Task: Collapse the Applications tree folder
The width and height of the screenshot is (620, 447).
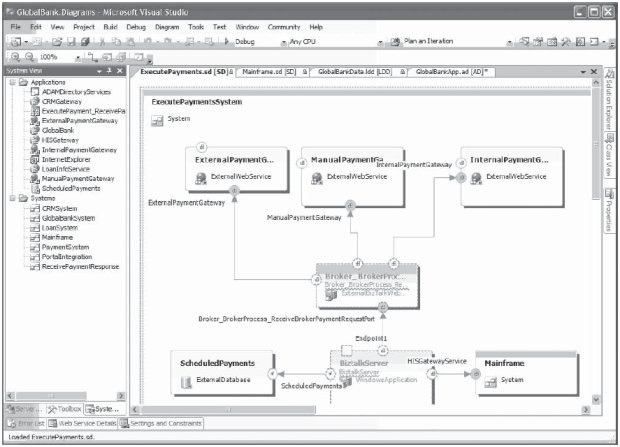Action: [x=12, y=82]
